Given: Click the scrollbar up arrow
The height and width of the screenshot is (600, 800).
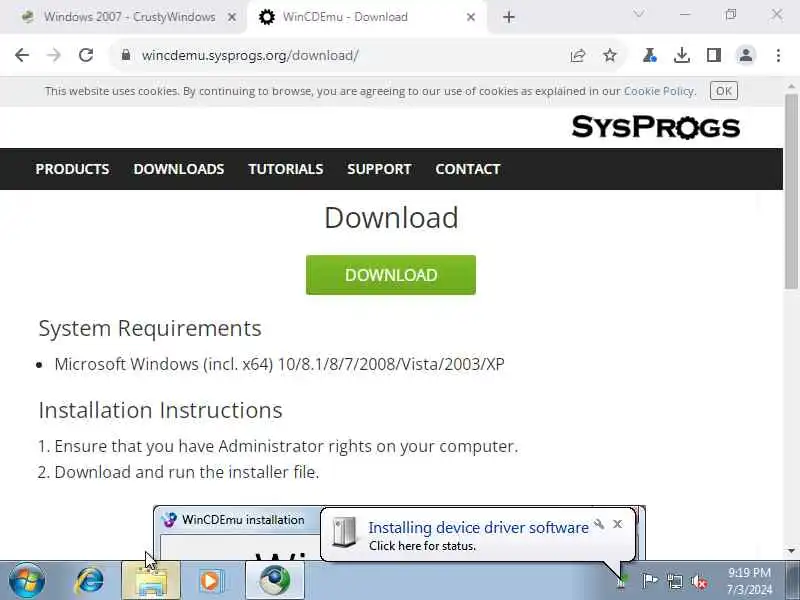Looking at the screenshot, I should [791, 86].
